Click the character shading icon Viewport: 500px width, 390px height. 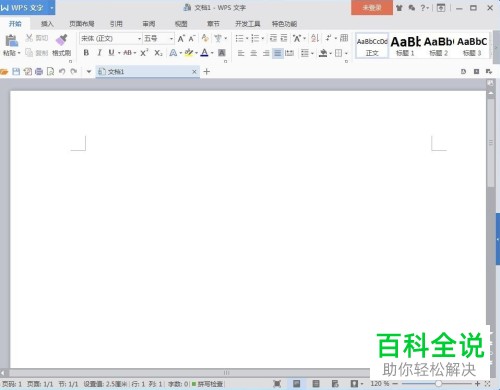click(222, 52)
